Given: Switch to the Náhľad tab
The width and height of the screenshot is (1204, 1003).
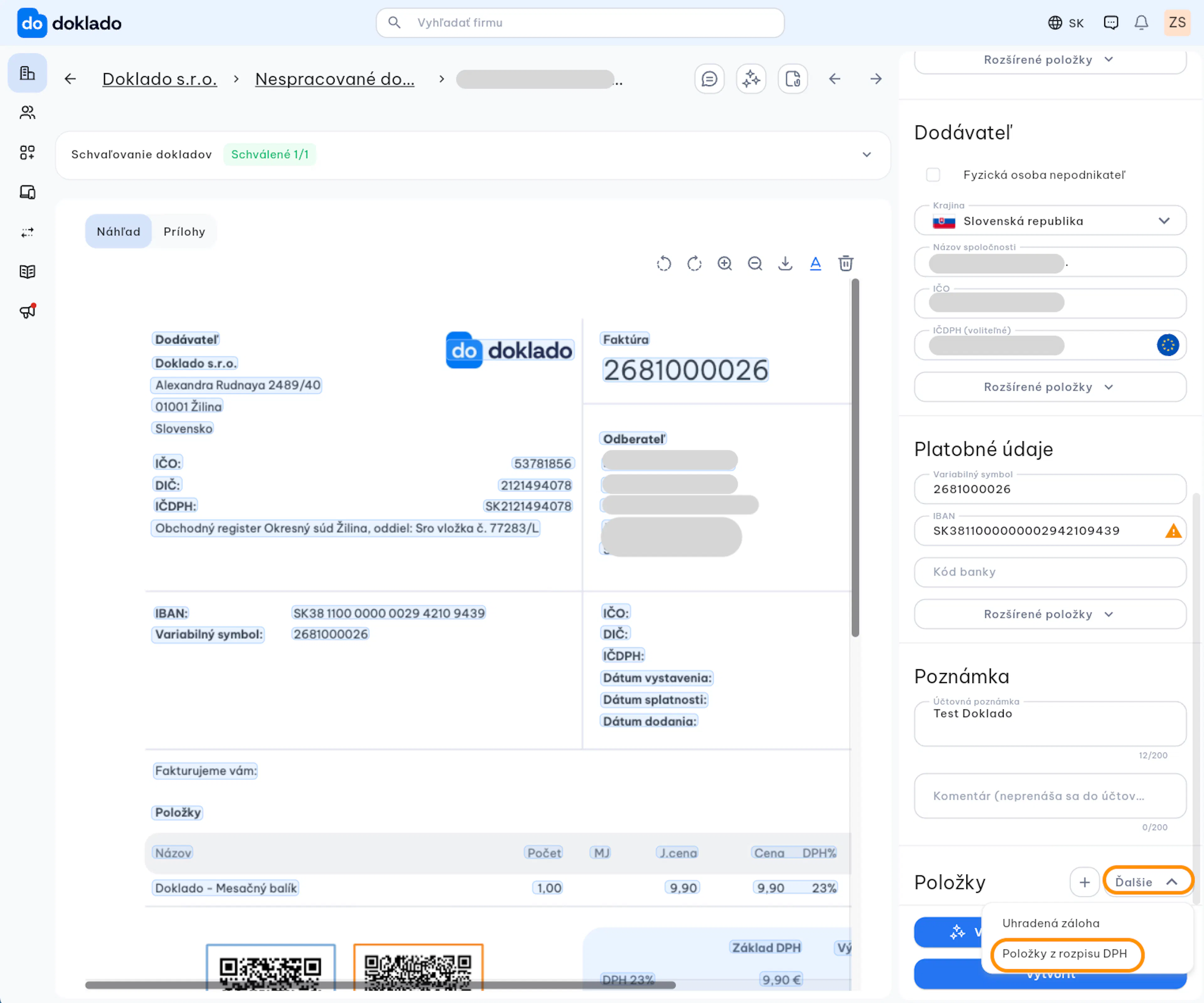Looking at the screenshot, I should pos(119,232).
